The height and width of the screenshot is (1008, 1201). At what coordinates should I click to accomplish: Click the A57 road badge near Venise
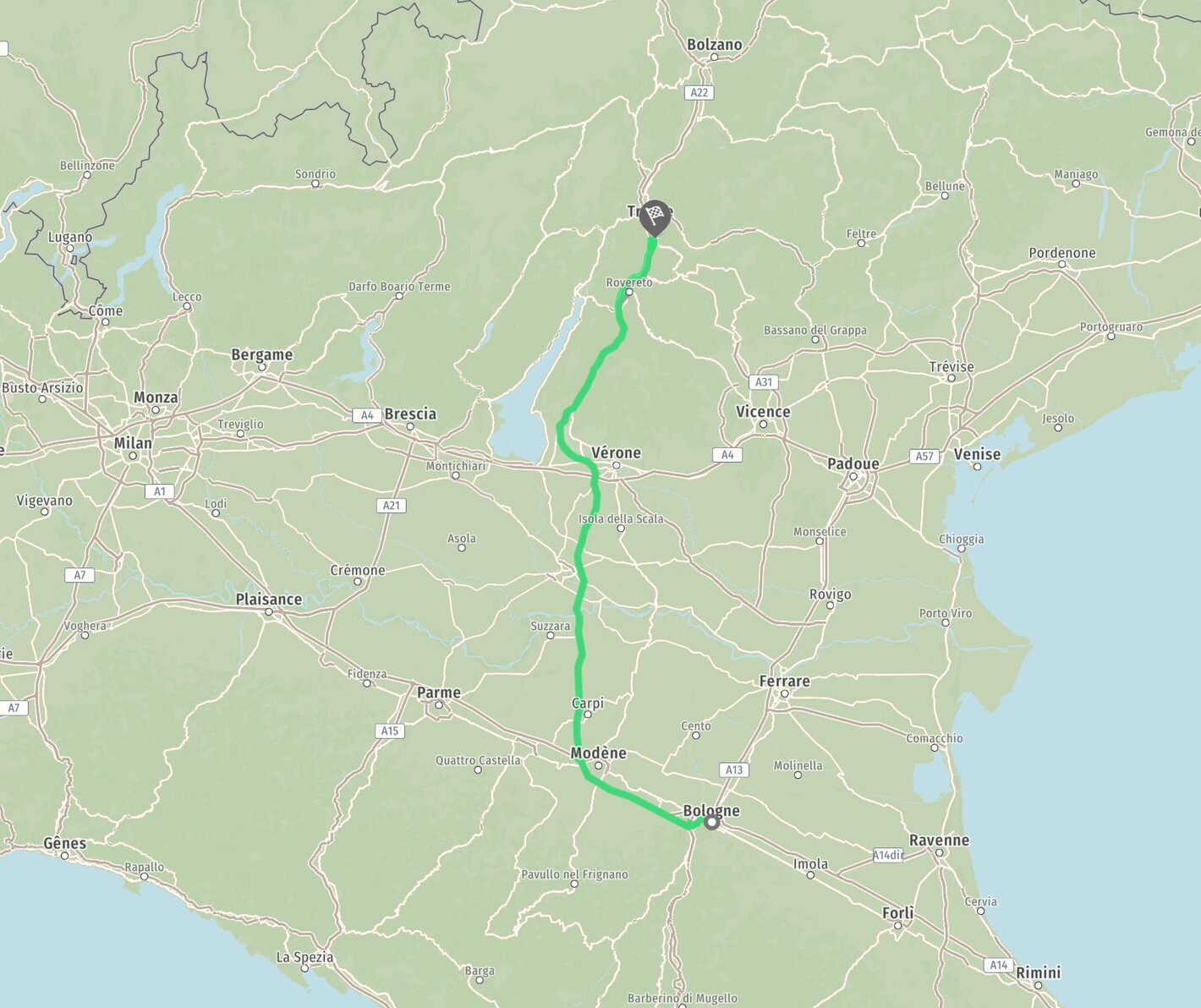coord(925,456)
